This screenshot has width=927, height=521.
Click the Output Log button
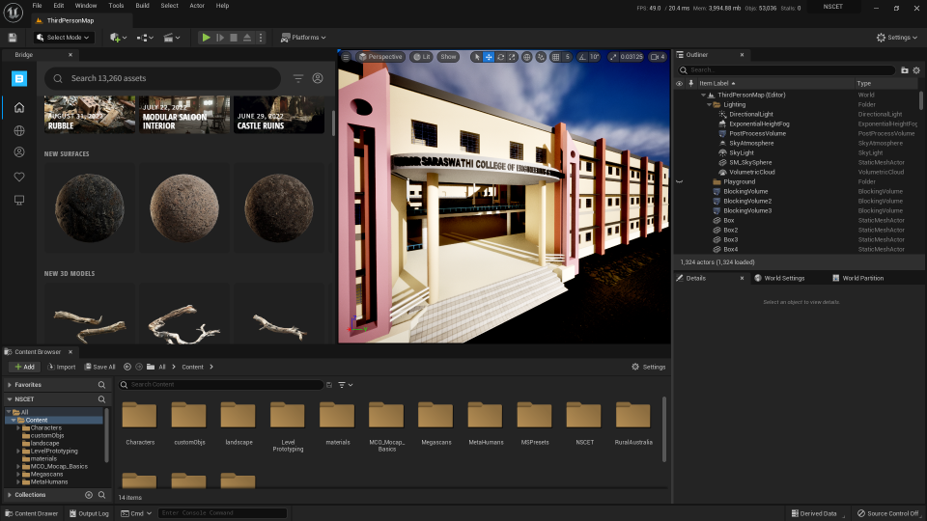[x=89, y=513]
